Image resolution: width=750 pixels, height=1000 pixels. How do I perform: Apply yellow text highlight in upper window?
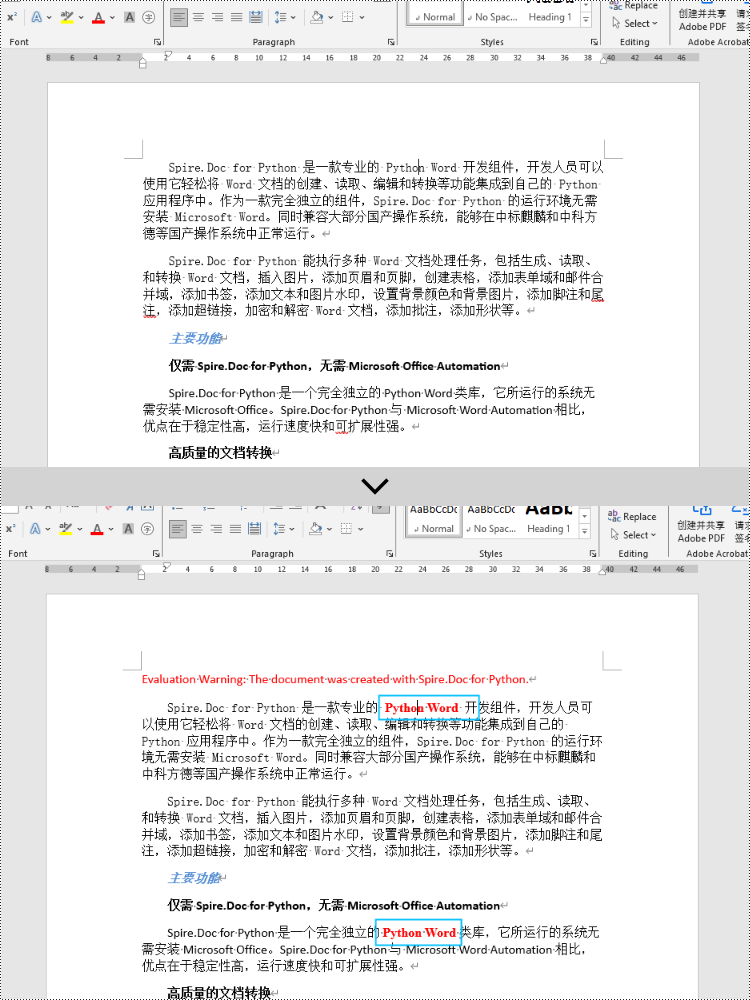point(67,18)
